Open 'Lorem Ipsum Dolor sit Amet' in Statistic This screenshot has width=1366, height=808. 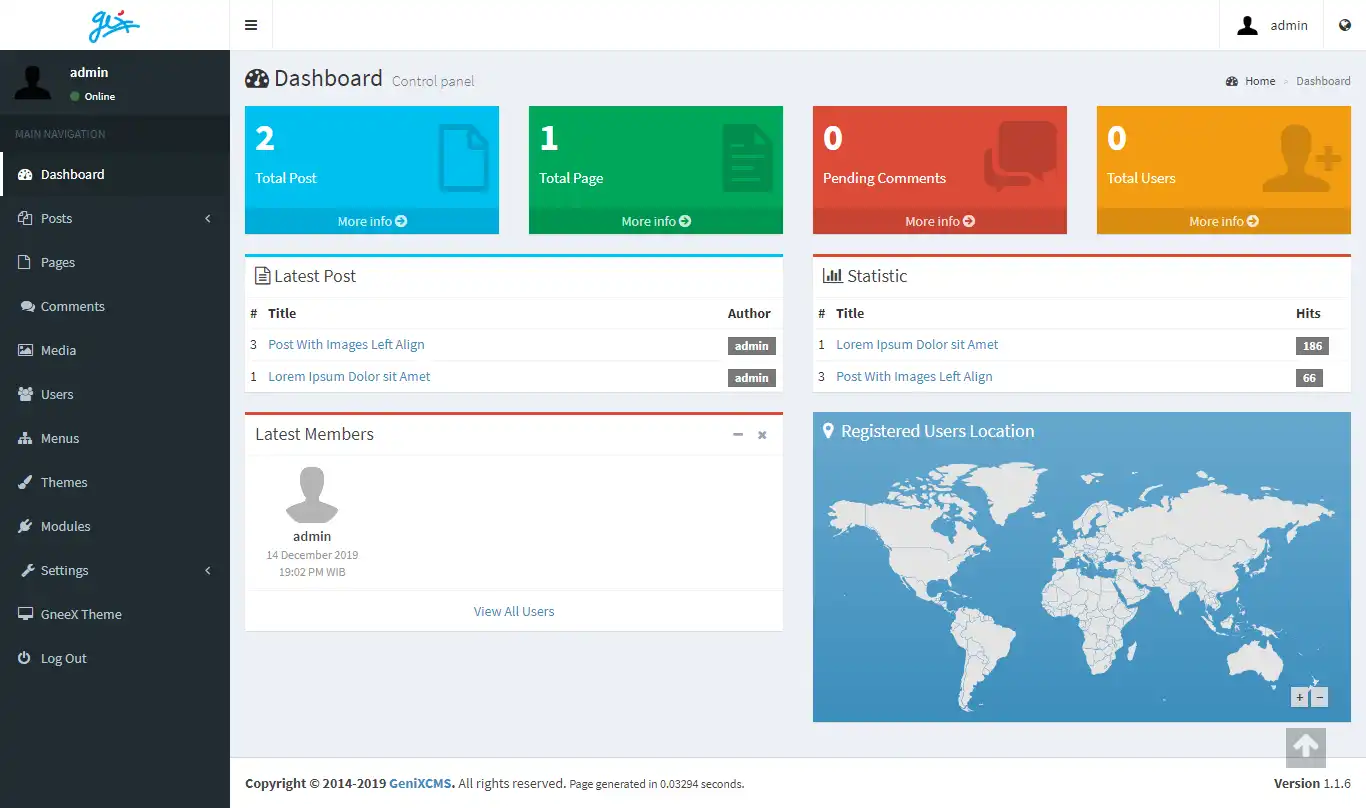917,344
